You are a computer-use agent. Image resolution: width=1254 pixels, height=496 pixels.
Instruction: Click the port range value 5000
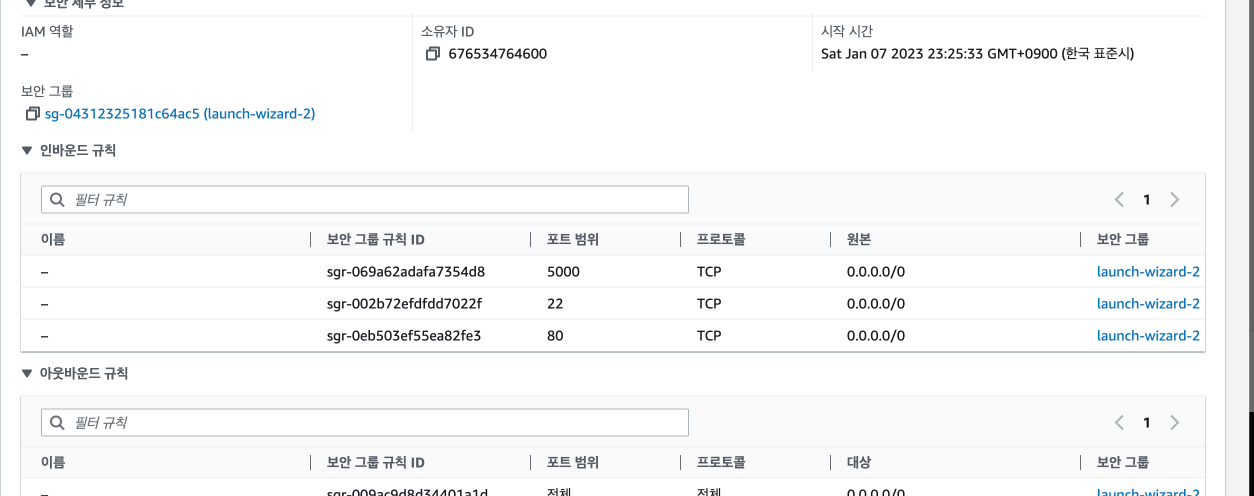563,272
